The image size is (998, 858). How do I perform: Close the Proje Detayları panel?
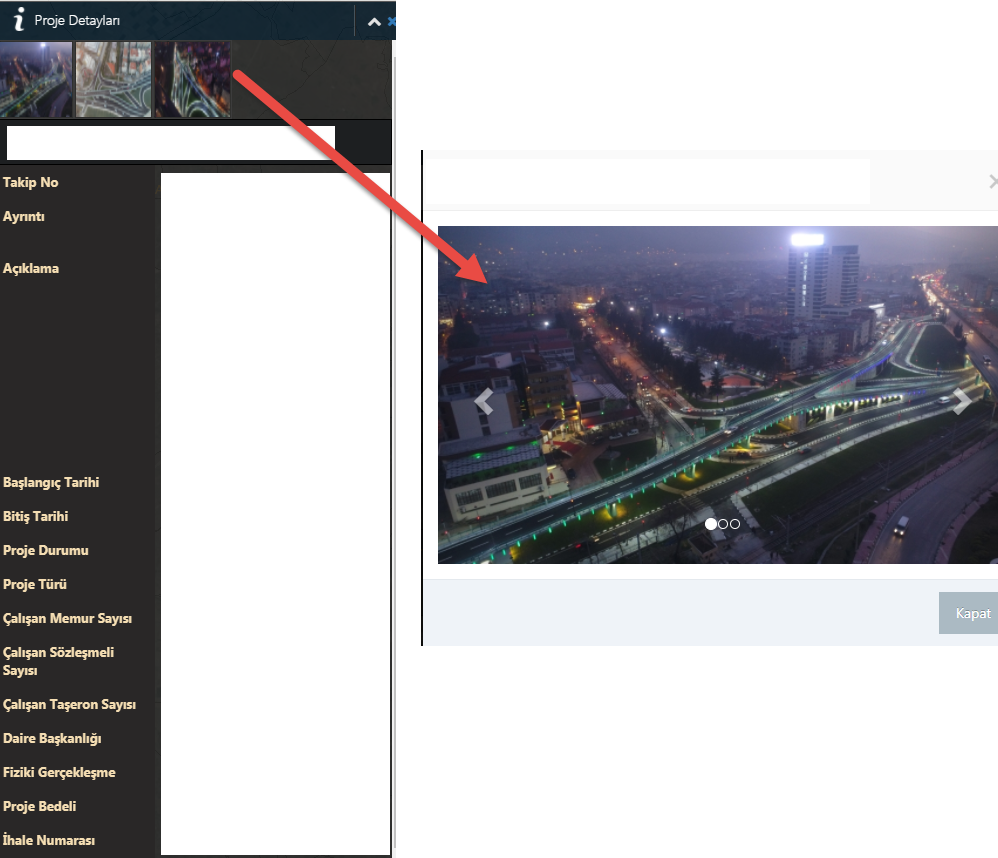coord(392,21)
